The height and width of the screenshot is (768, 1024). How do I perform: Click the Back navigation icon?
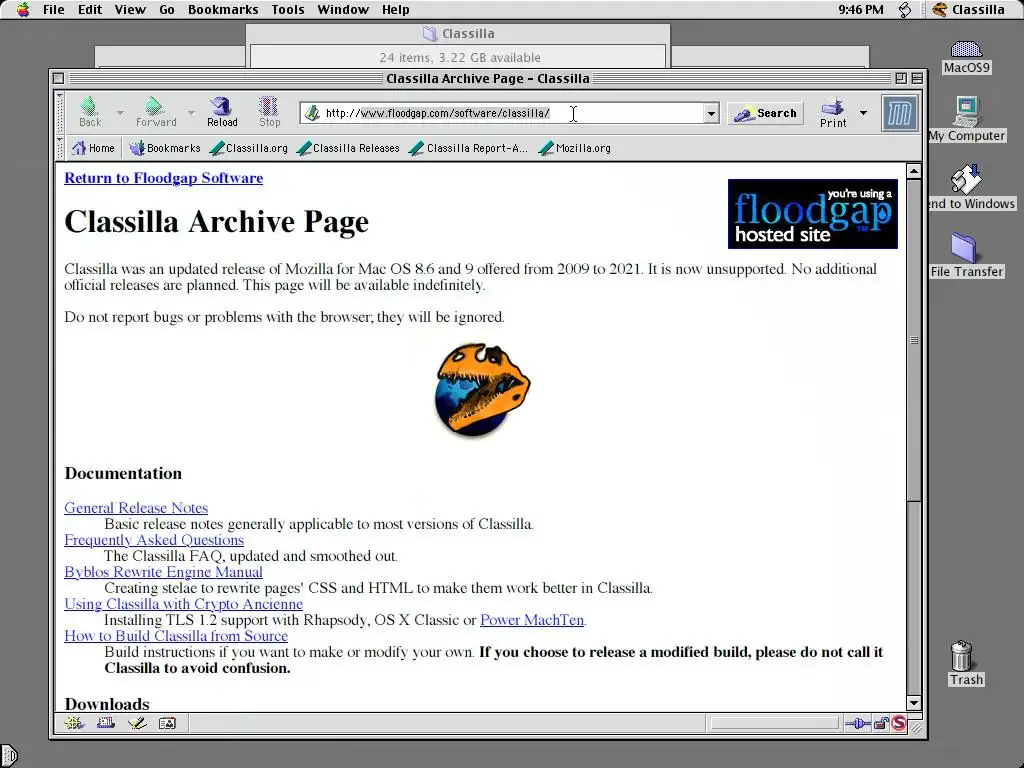89,112
